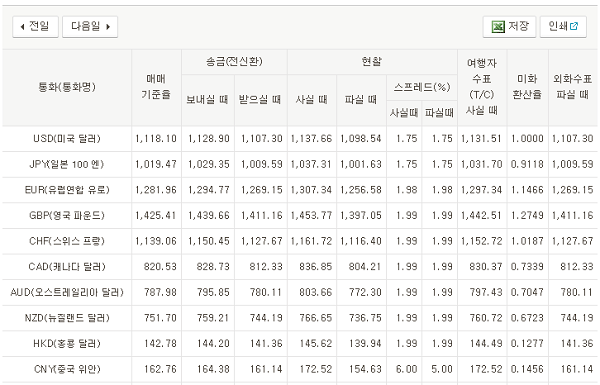Click the 송금(전신환) header
This screenshot has width=600, height=385.
pyautogui.click(x=234, y=62)
